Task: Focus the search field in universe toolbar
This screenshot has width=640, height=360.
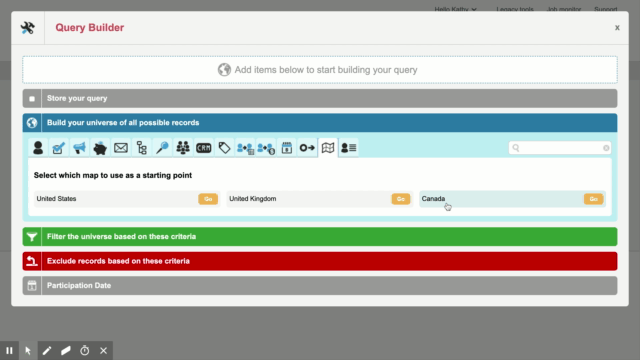Action: click(560, 148)
